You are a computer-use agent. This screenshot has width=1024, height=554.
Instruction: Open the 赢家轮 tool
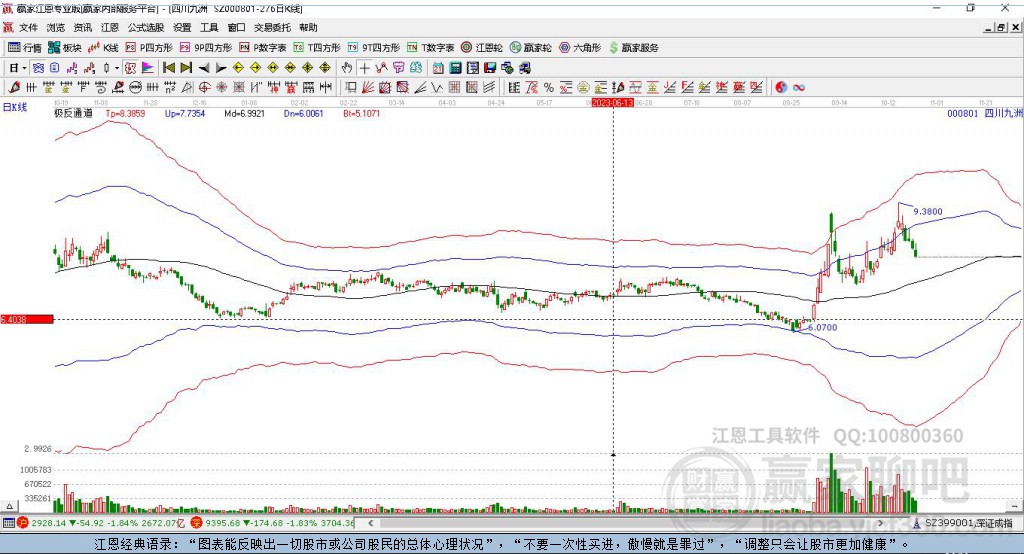(x=530, y=48)
